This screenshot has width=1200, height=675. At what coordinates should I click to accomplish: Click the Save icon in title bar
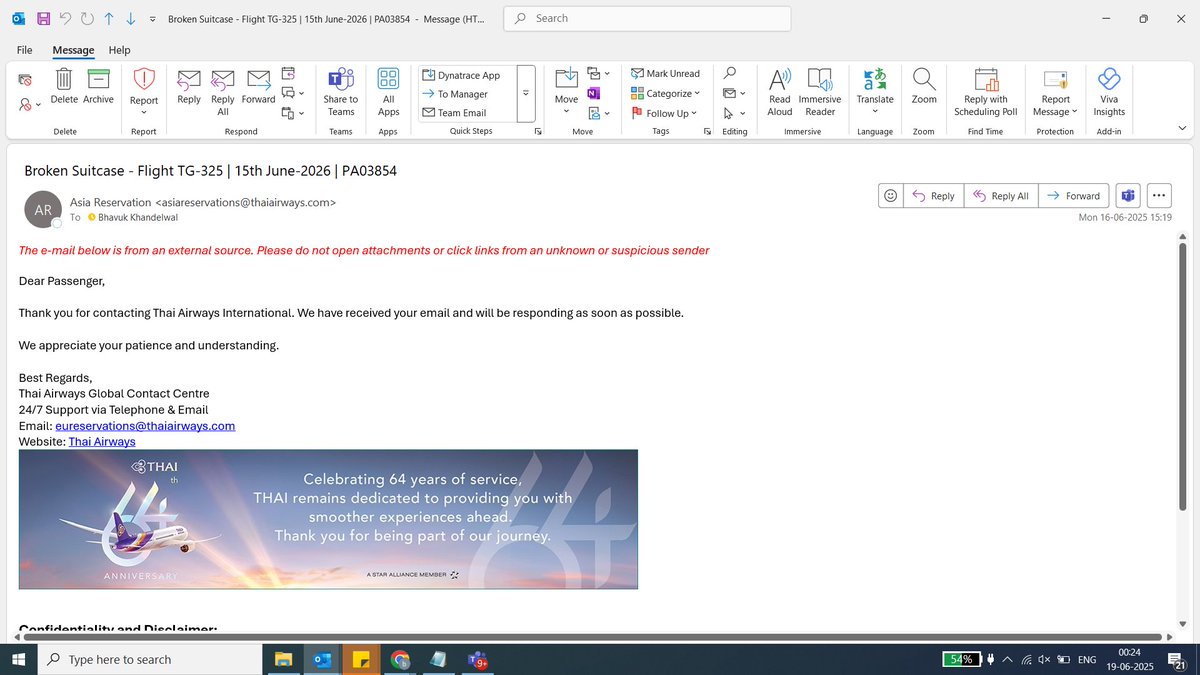coord(43,18)
